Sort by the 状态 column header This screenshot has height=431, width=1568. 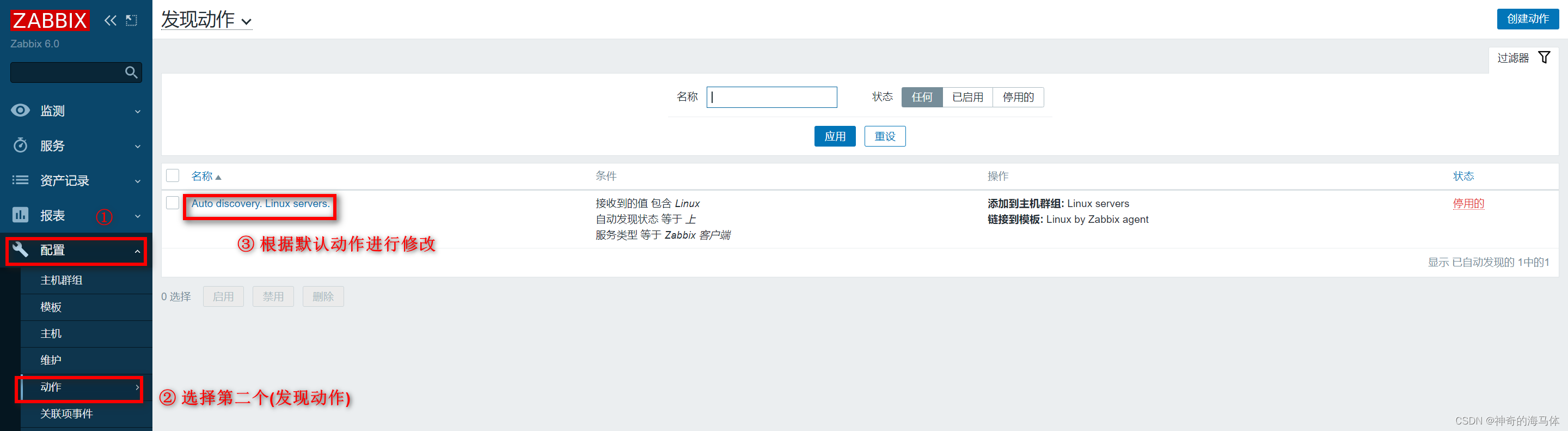[x=1463, y=176]
